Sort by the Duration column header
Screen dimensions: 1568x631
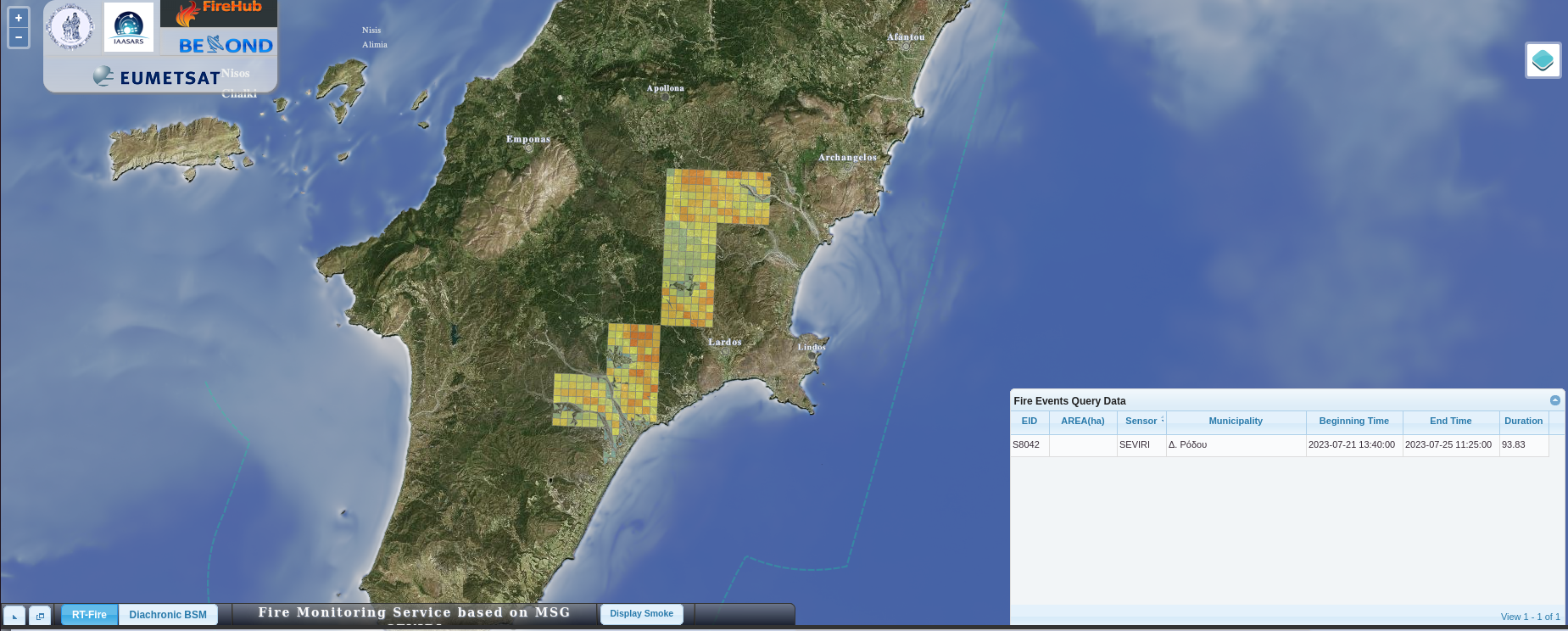1523,422
